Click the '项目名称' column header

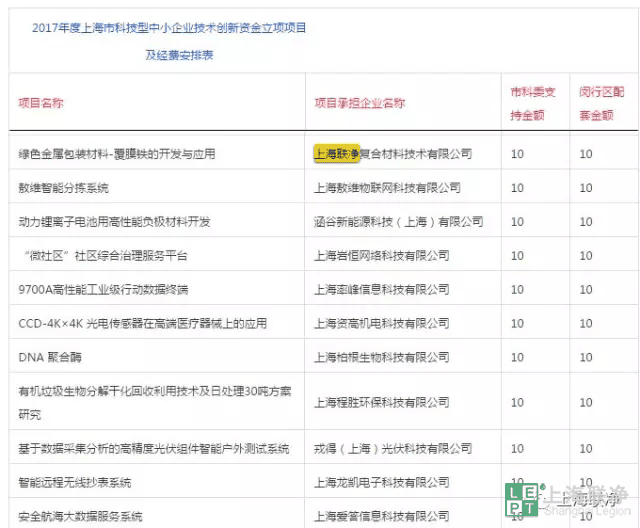[x=41, y=103]
